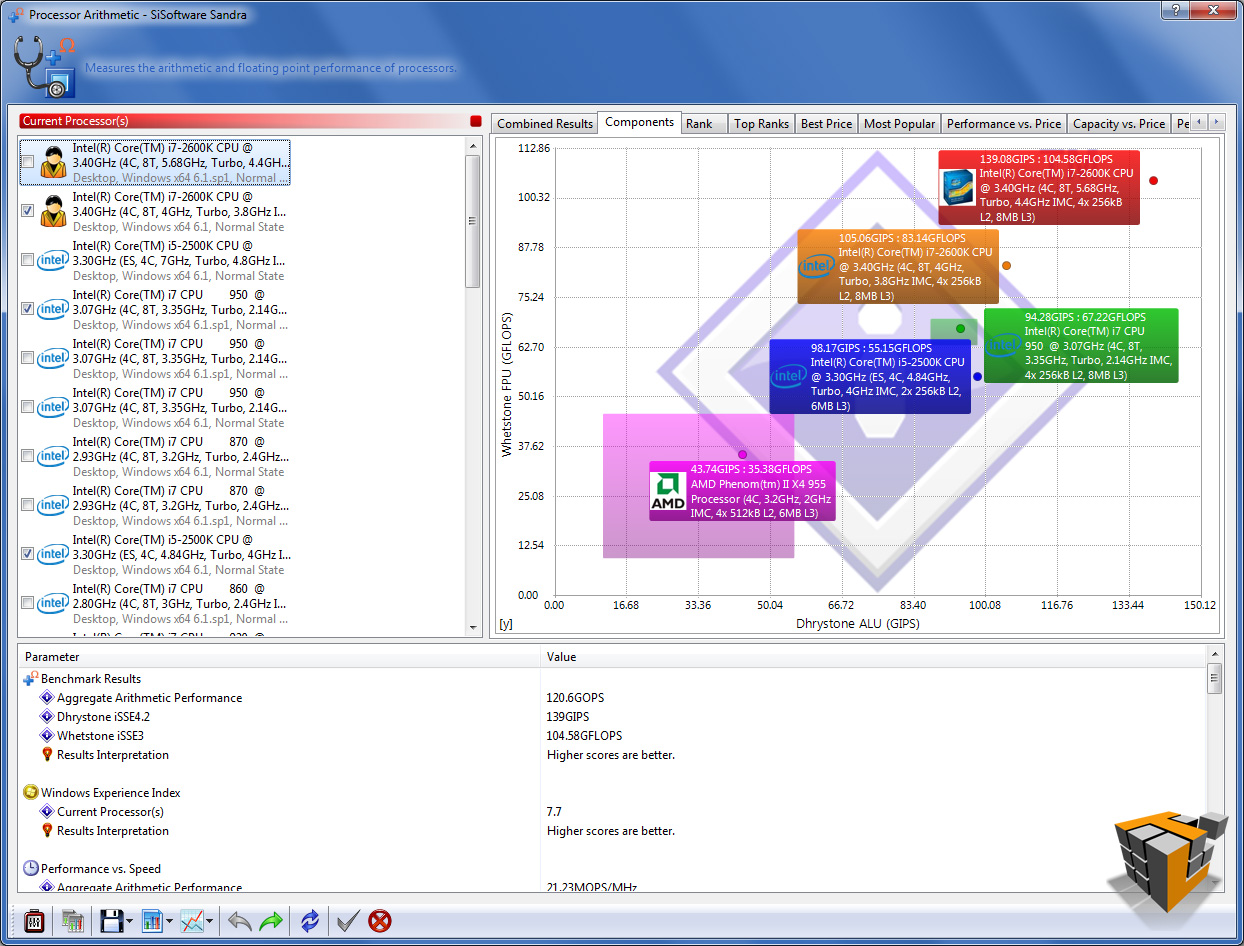The height and width of the screenshot is (946, 1244).
Task: Uncheck the checked i7 950 processor checkbox
Action: (x=27, y=309)
